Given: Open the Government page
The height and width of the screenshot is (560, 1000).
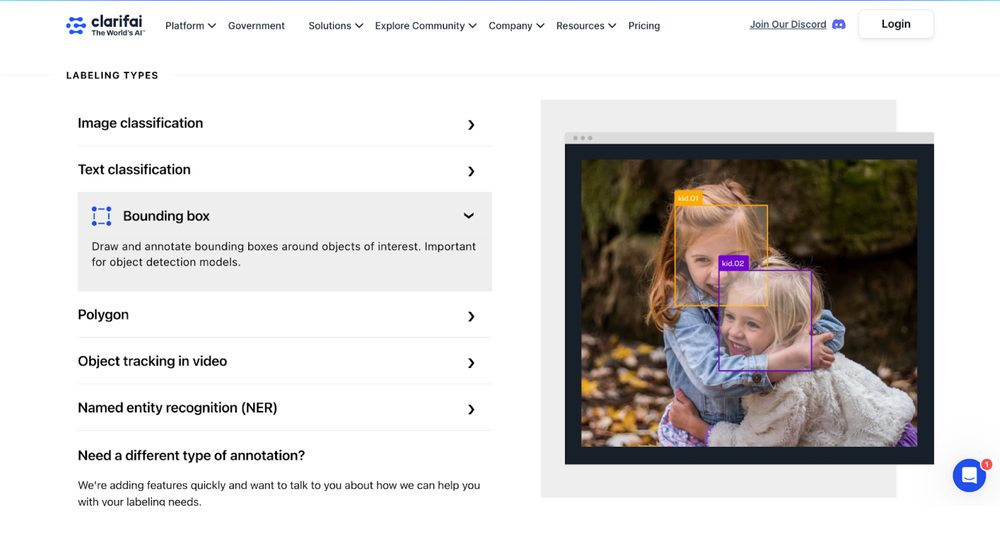Looking at the screenshot, I should 256,26.
